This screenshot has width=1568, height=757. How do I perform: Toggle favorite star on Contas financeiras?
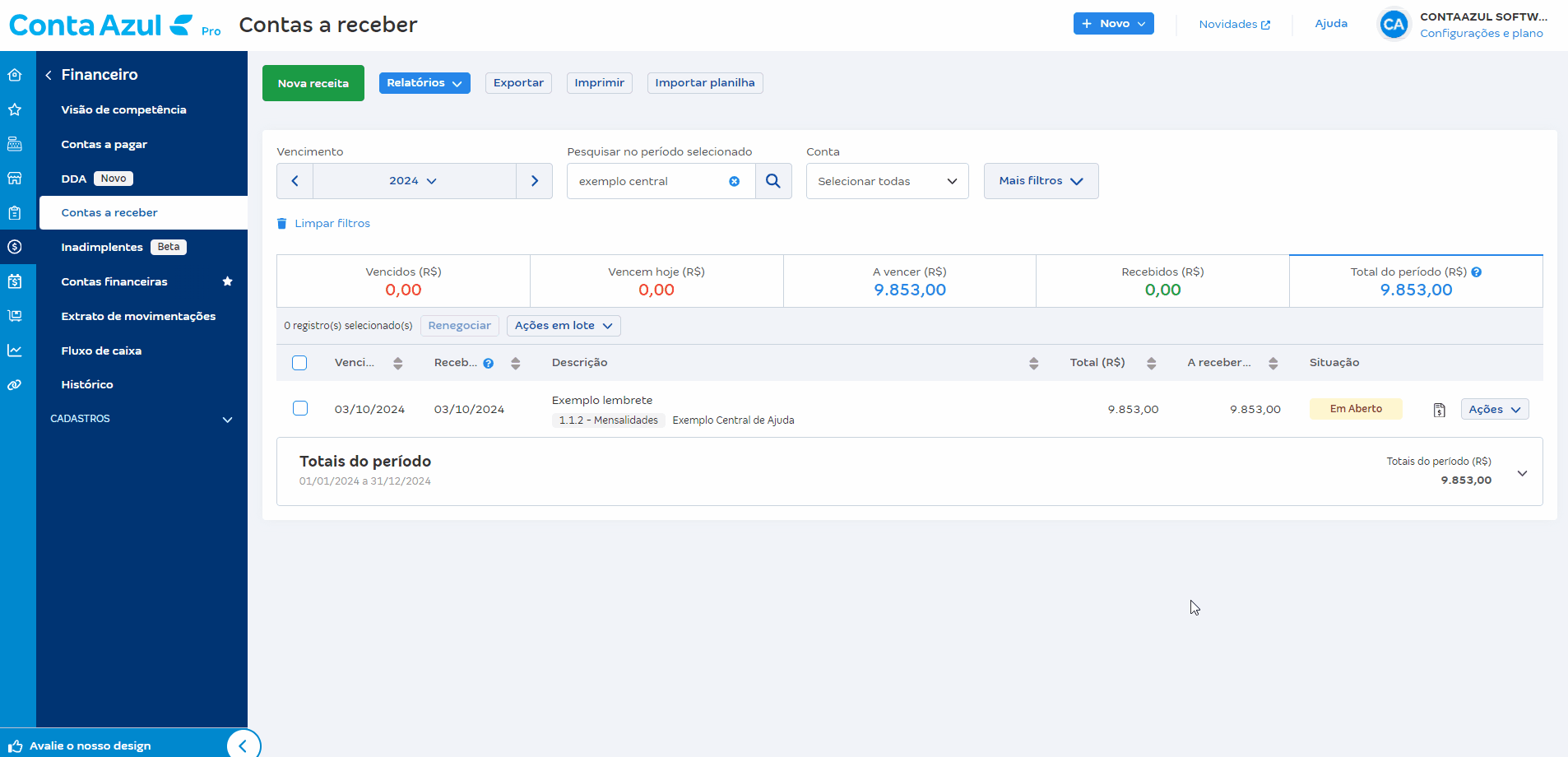coord(228,281)
